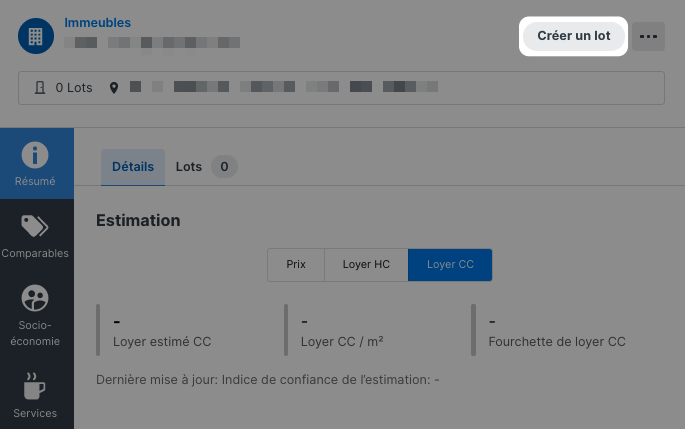The height and width of the screenshot is (429, 685).
Task: Select the Prix estimation toggle
Action: tap(296, 265)
